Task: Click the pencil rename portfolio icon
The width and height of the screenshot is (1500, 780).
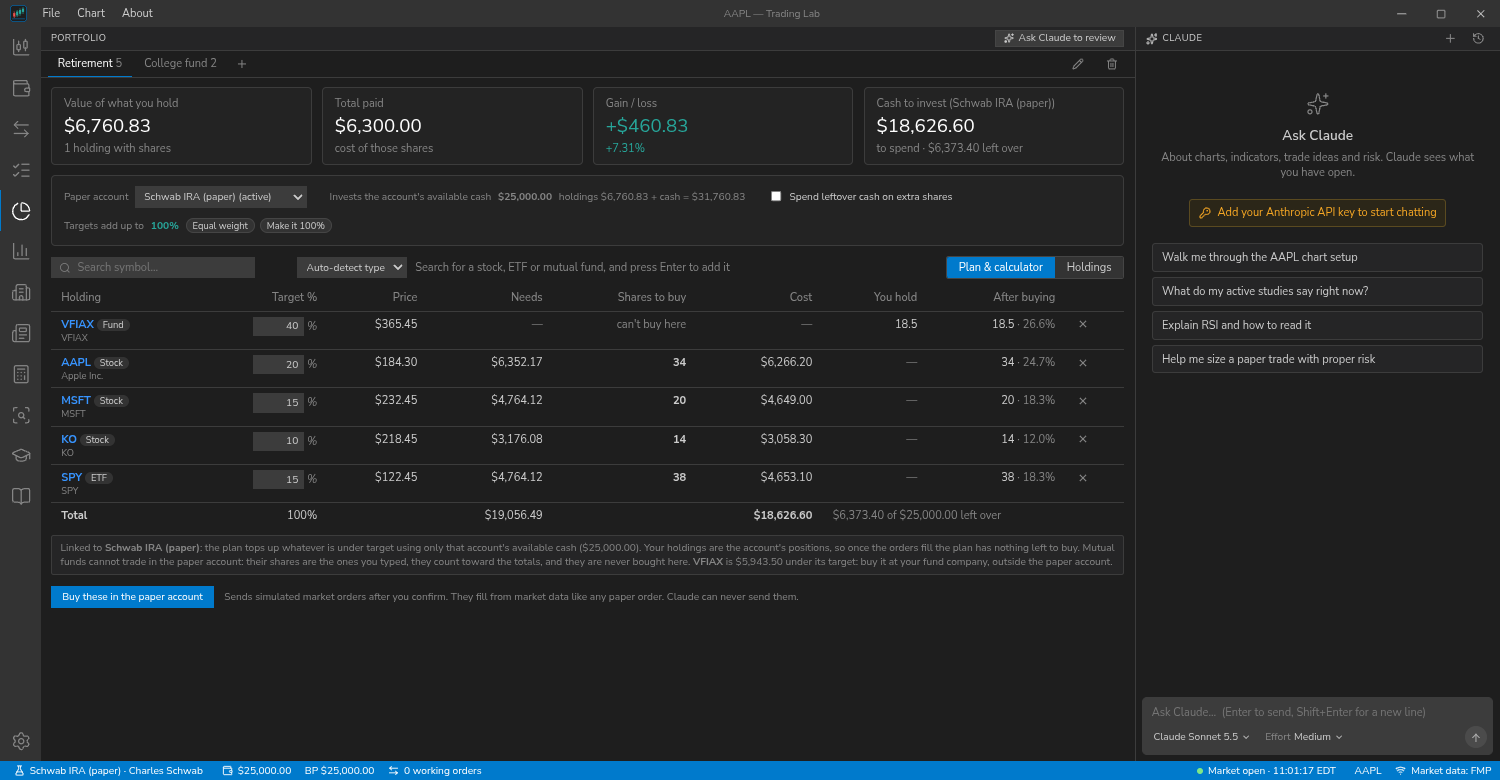Action: tap(1078, 64)
